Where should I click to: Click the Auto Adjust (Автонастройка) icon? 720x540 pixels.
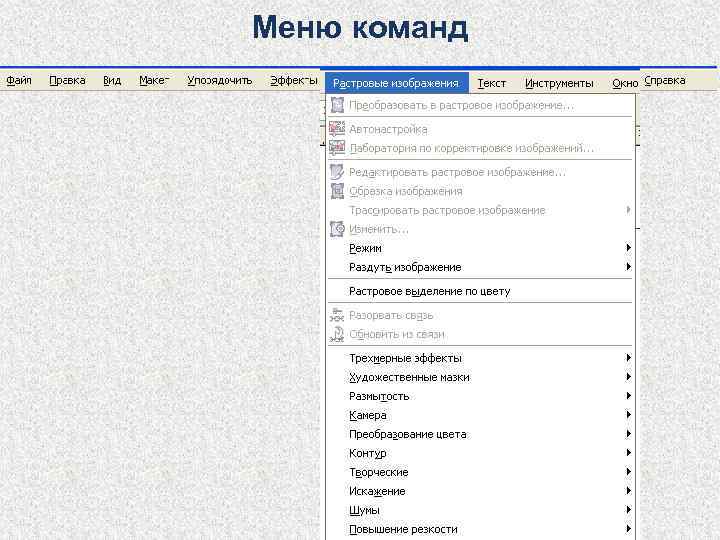tap(337, 129)
